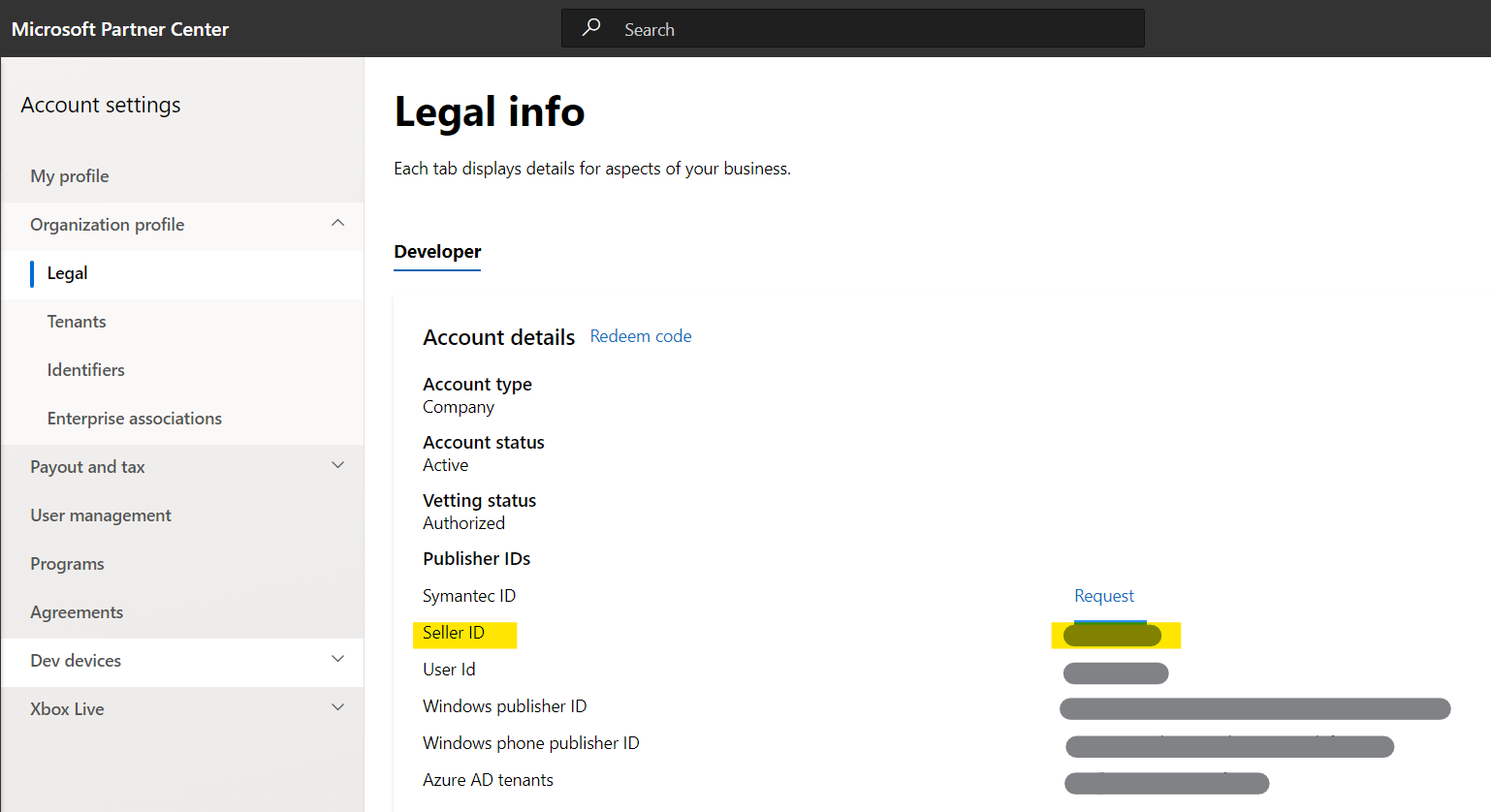Click the Windows phone publisher ID label
This screenshot has width=1491, height=812.
(531, 743)
